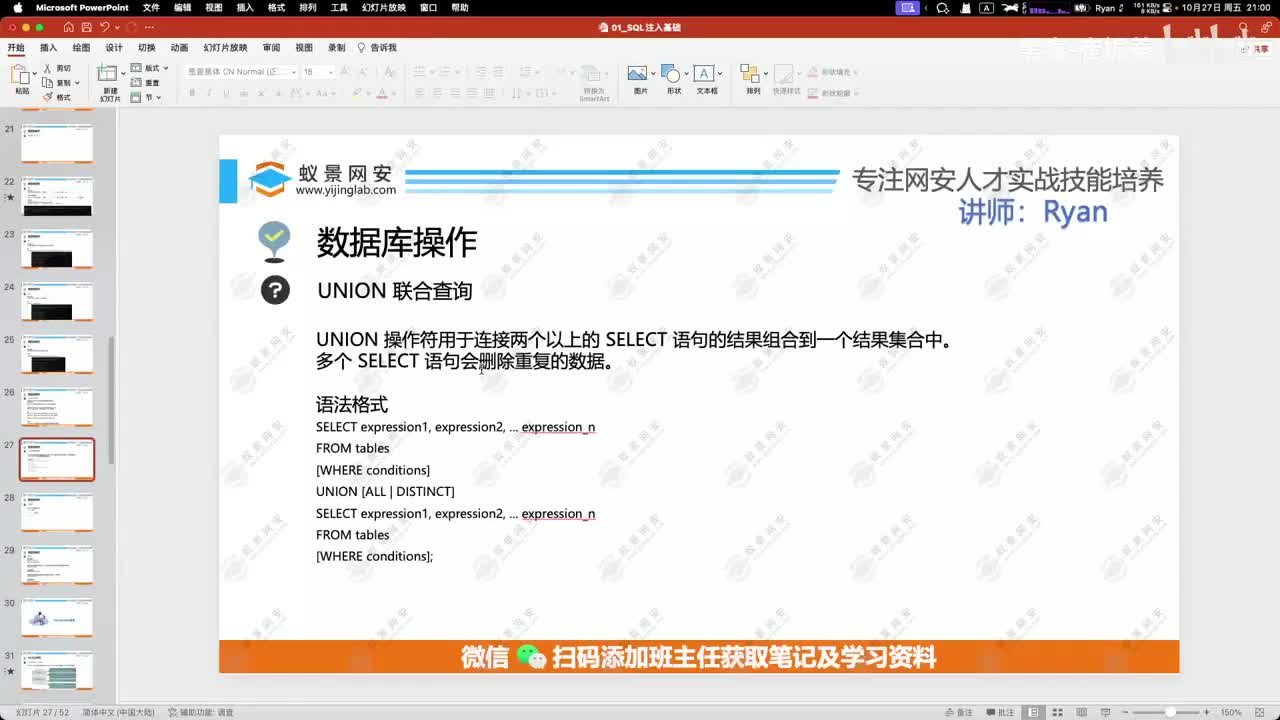Expand the New Slide dropdown arrow

[122, 73]
